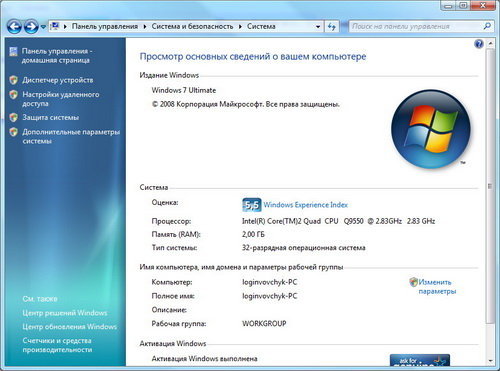Click the Компьютер value loginvovchyk-PC
Image resolution: width=500 pixels, height=371 pixels.
(270, 282)
